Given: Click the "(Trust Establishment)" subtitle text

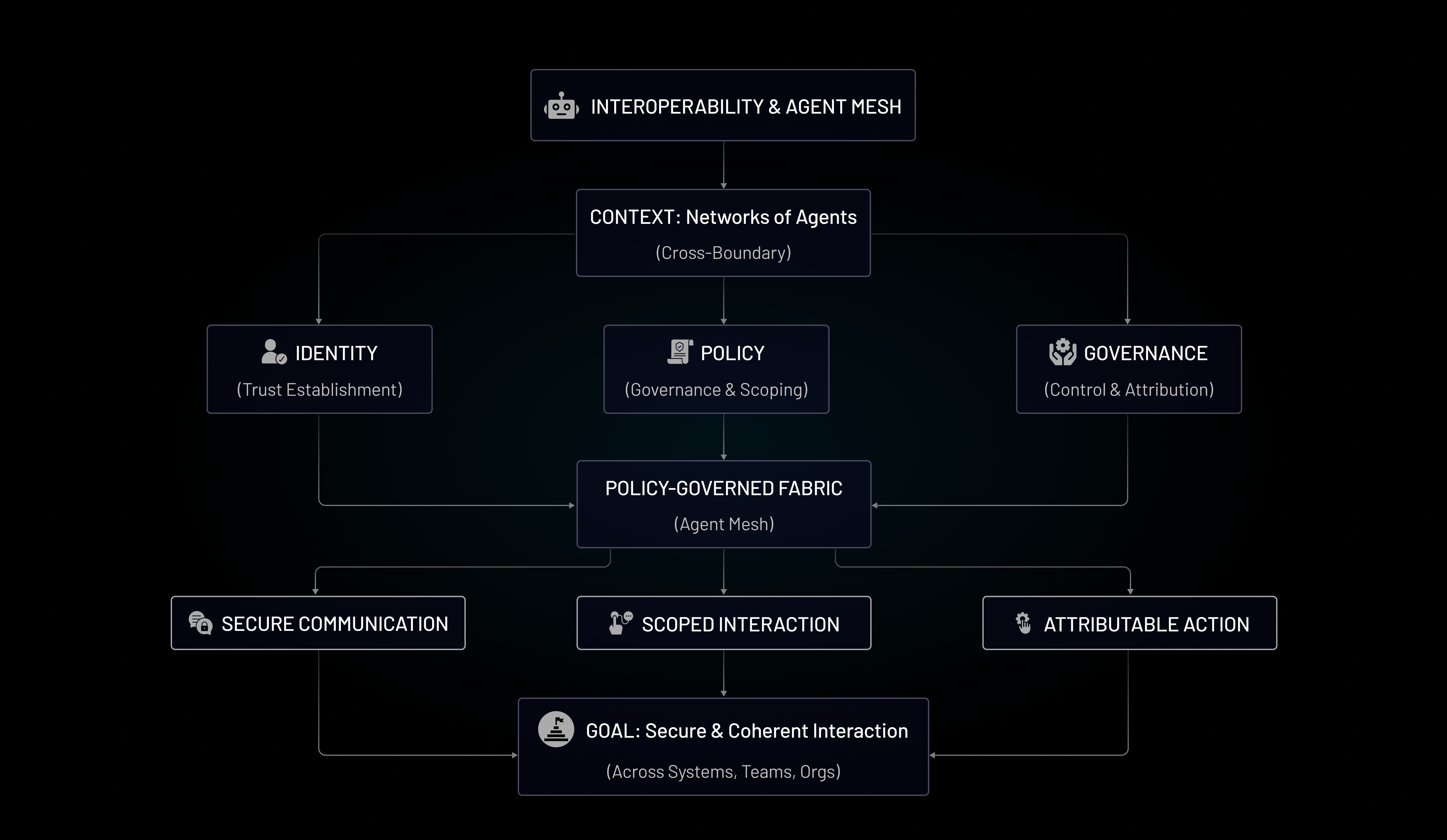Looking at the screenshot, I should coord(319,390).
